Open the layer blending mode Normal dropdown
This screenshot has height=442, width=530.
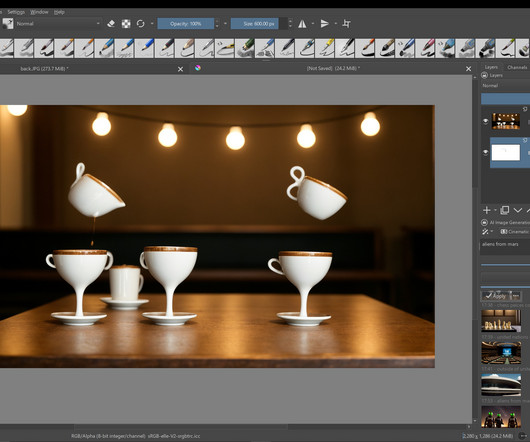[505, 86]
